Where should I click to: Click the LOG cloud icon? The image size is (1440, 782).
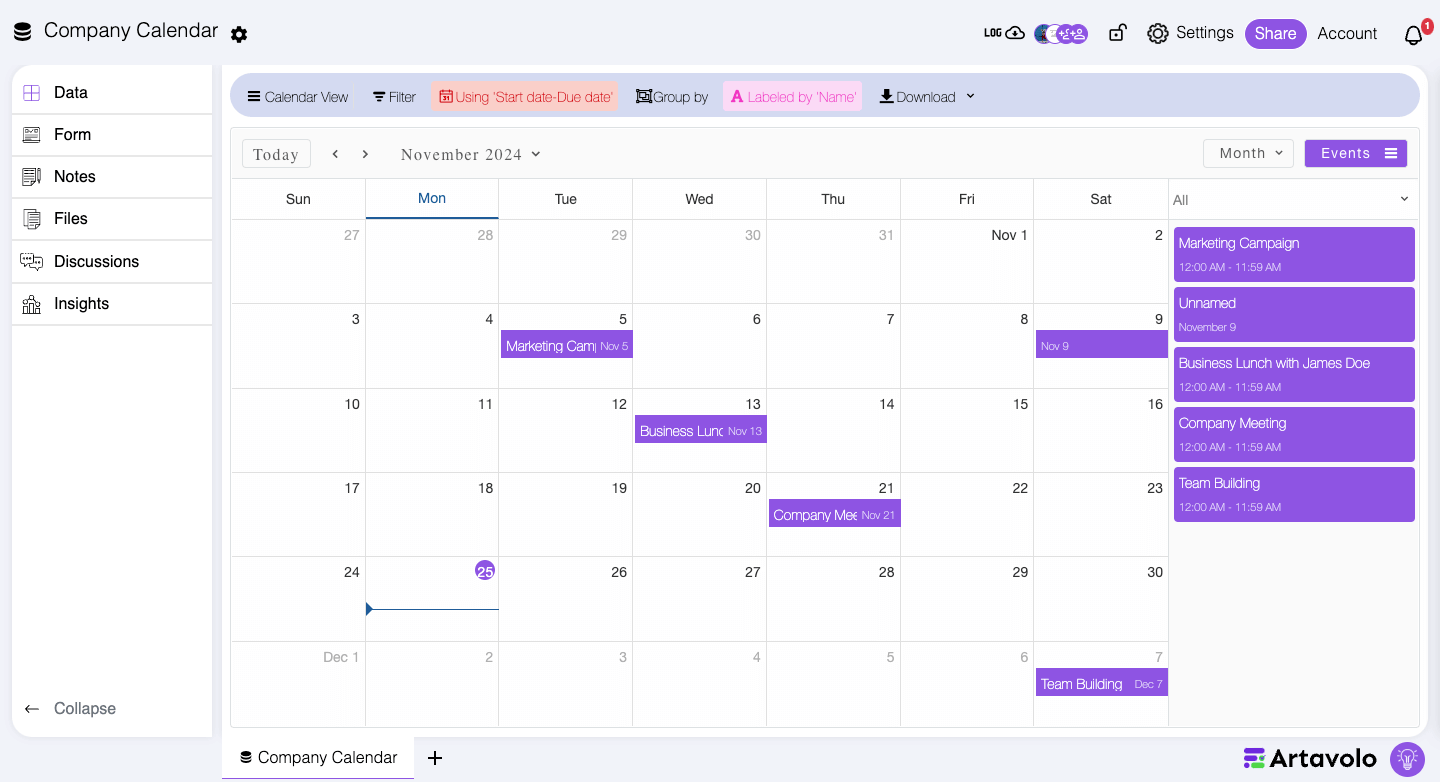pyautogui.click(x=1004, y=33)
